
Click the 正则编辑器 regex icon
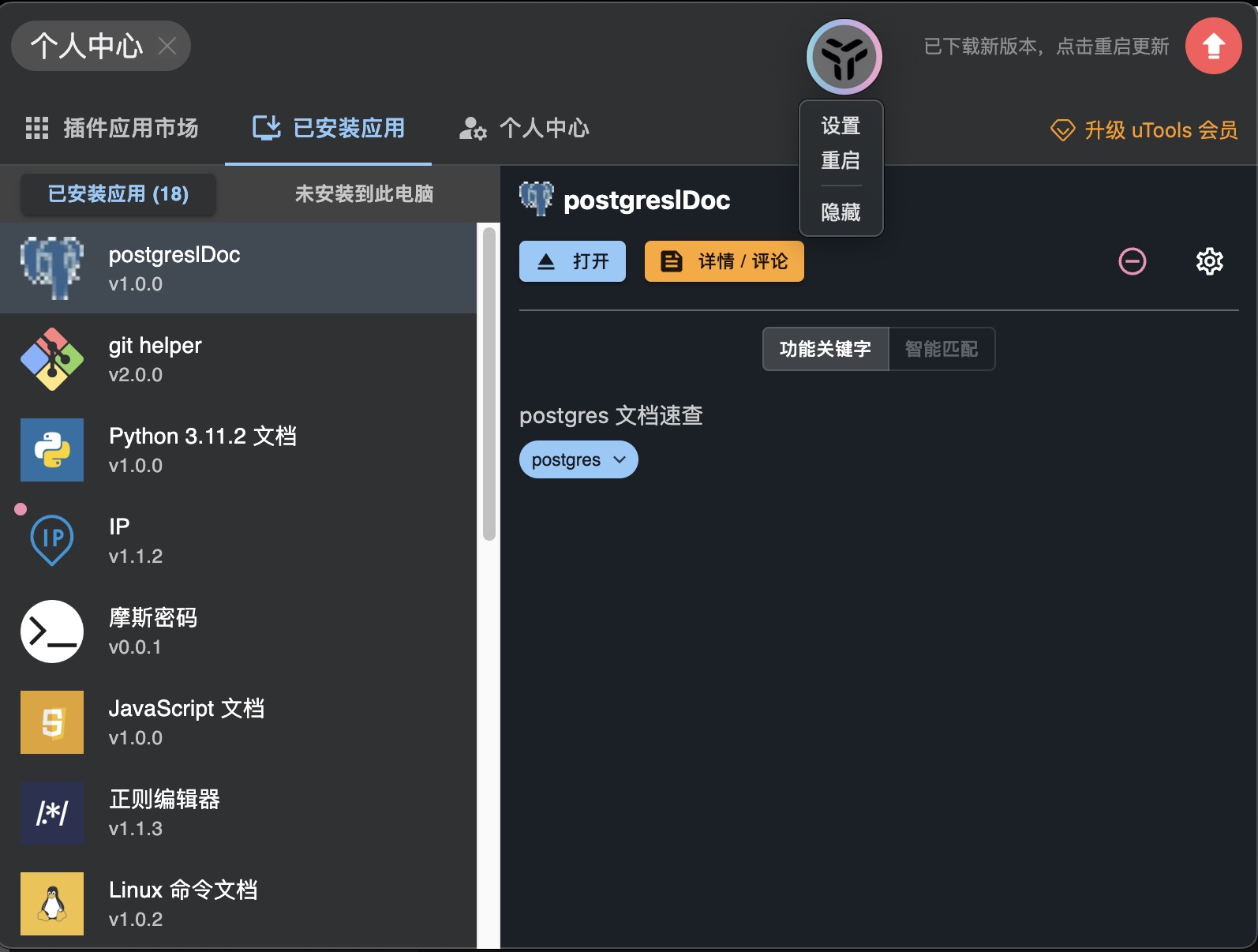(x=52, y=813)
